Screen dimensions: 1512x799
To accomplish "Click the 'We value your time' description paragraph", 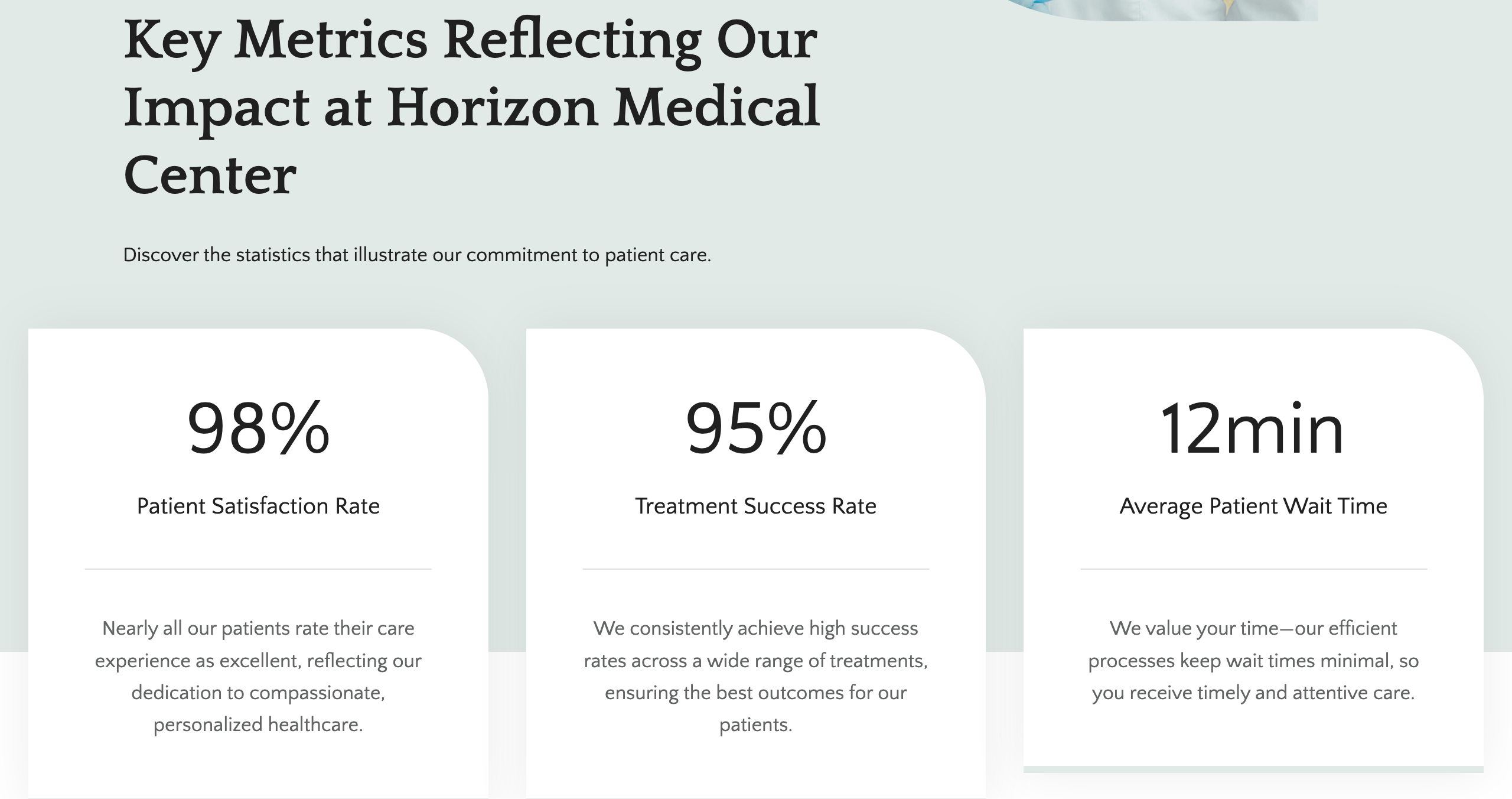I will coord(1253,660).
